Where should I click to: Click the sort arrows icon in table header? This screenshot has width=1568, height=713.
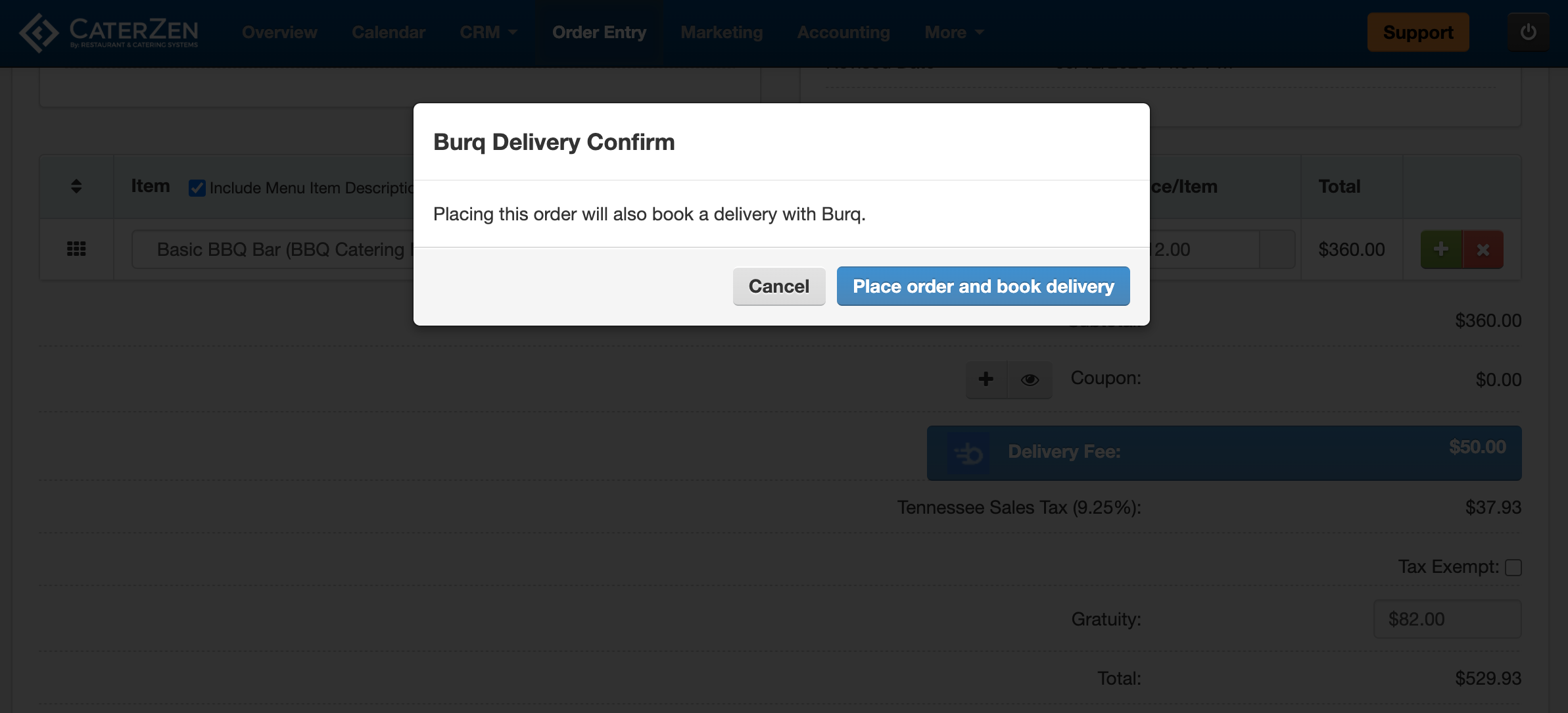(x=76, y=186)
